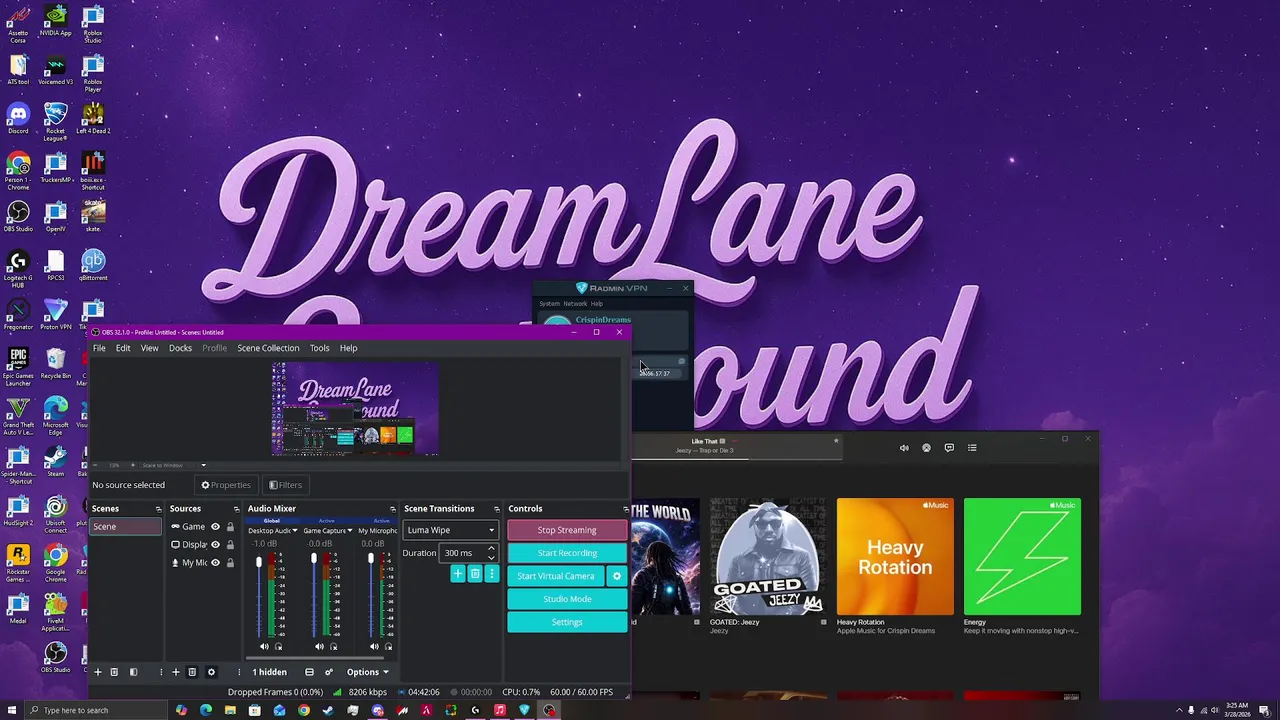Open Discord desktop shortcut

(x=18, y=116)
